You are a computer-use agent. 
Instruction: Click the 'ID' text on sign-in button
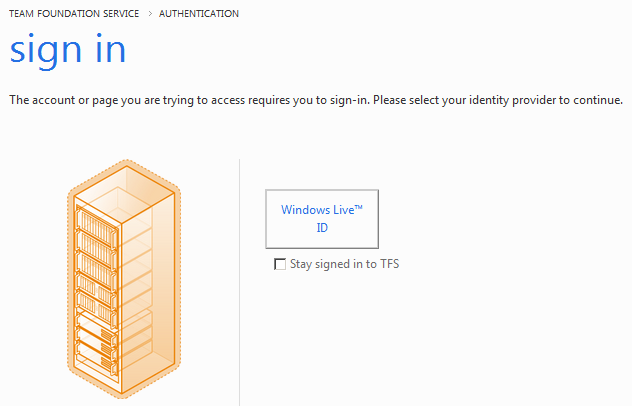pyautogui.click(x=322, y=227)
